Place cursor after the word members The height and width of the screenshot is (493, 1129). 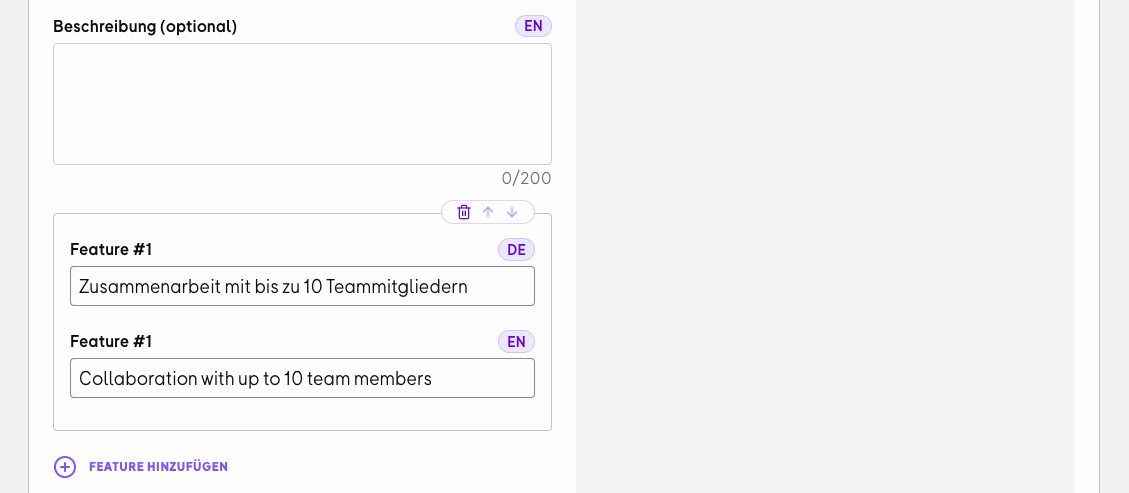tap(433, 379)
